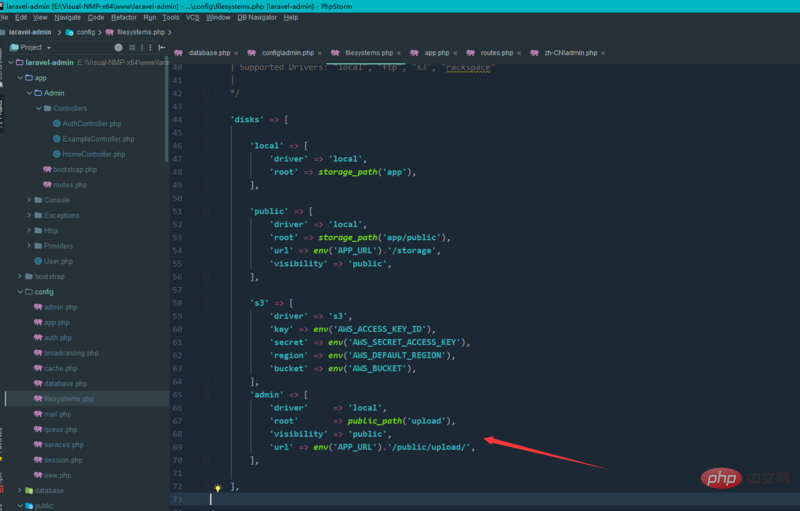Viewport: 800px width, 511px height.
Task: Expand the database folder in tree
Action: point(20,490)
